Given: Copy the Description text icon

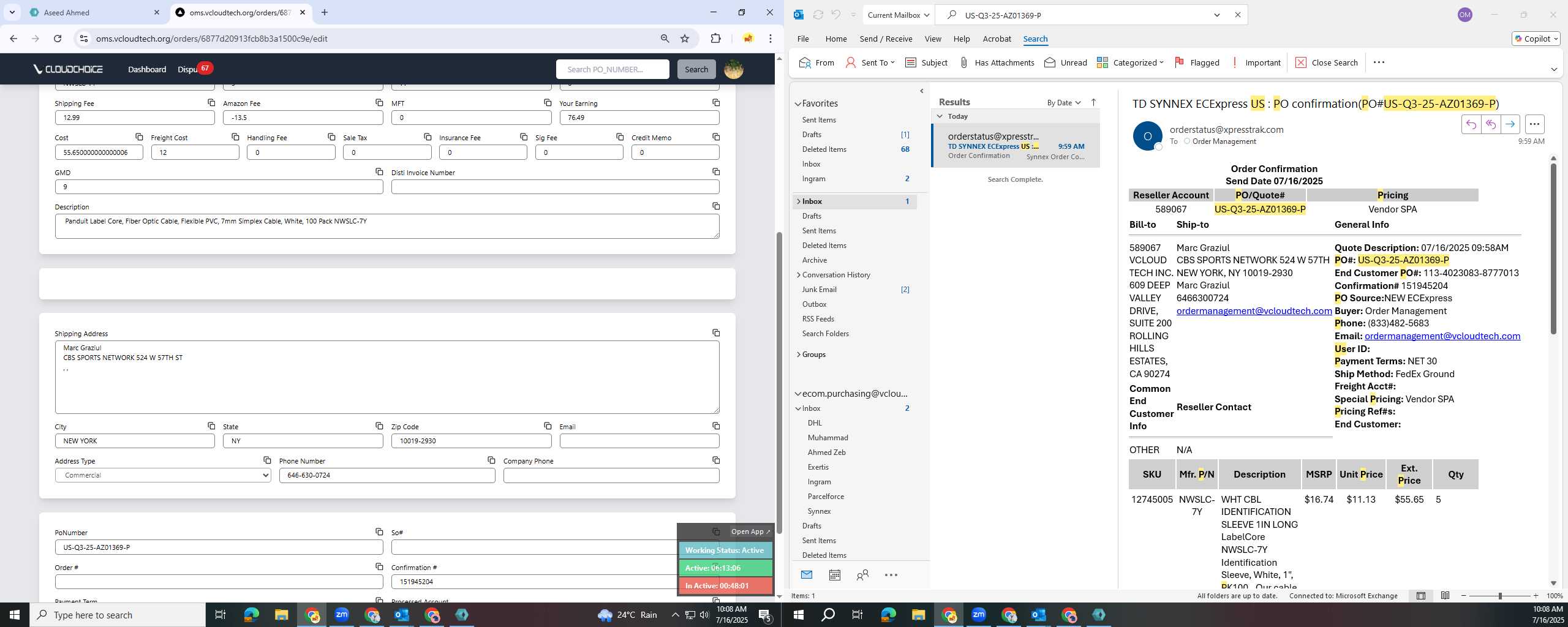Looking at the screenshot, I should (716, 206).
